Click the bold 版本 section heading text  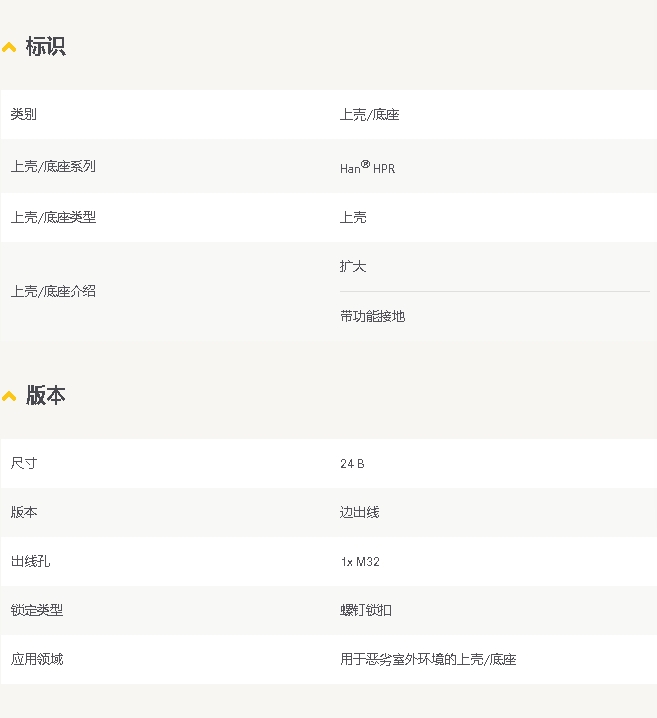(45, 395)
